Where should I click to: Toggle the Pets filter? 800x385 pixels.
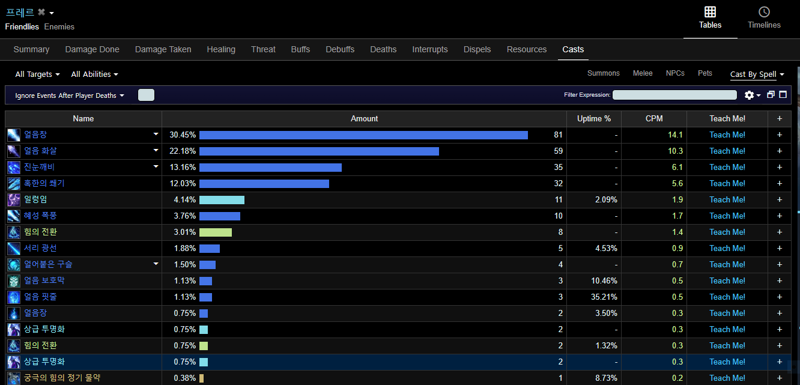coord(705,73)
